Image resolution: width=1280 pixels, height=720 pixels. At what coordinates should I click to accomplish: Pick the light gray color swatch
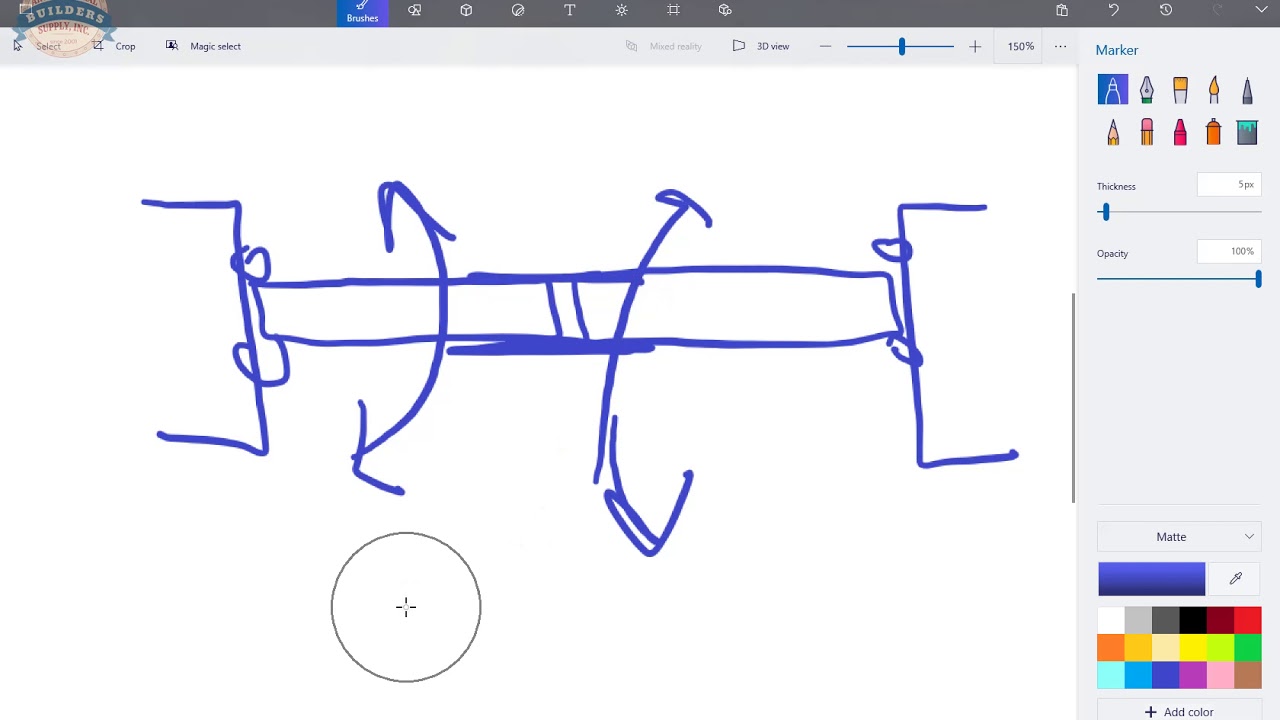[1138, 620]
